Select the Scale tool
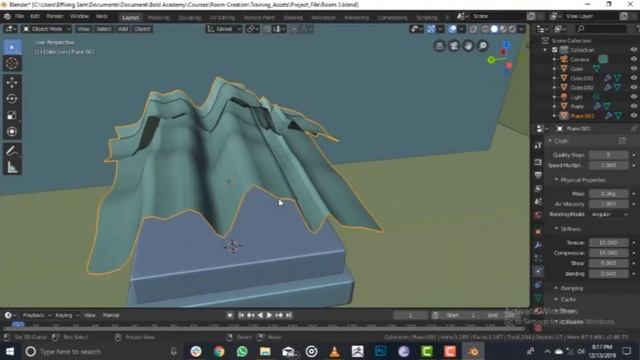 (12, 115)
